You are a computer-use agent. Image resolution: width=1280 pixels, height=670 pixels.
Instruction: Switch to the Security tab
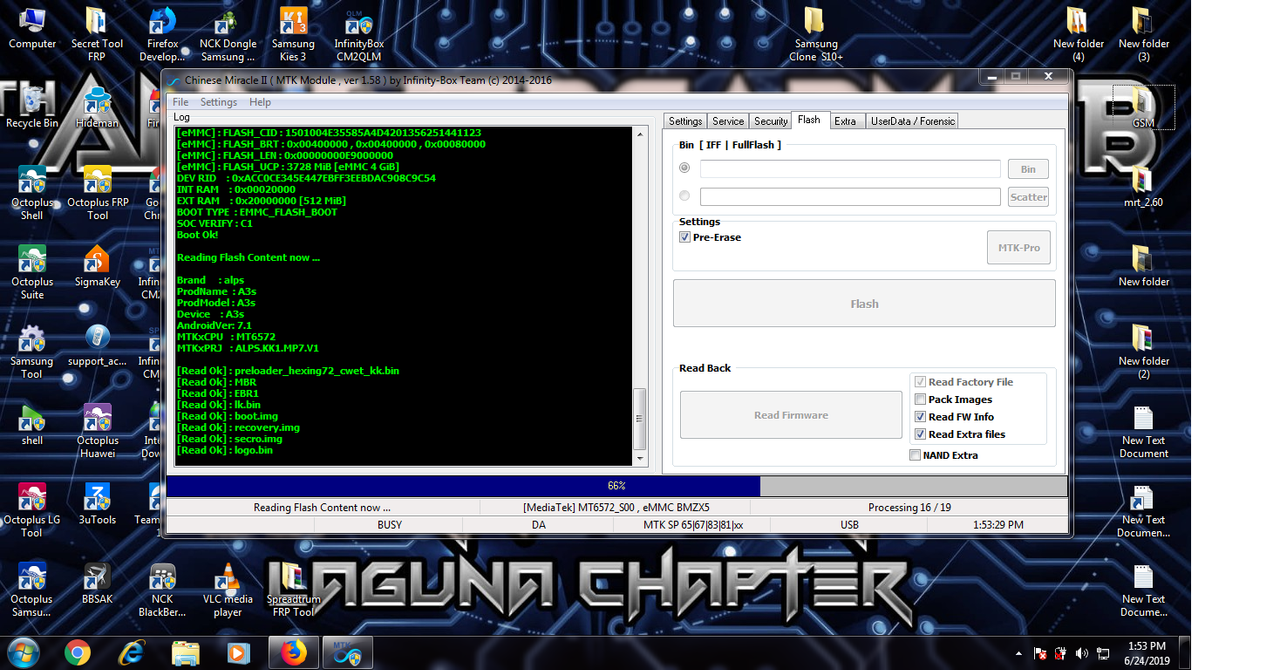[x=771, y=121]
